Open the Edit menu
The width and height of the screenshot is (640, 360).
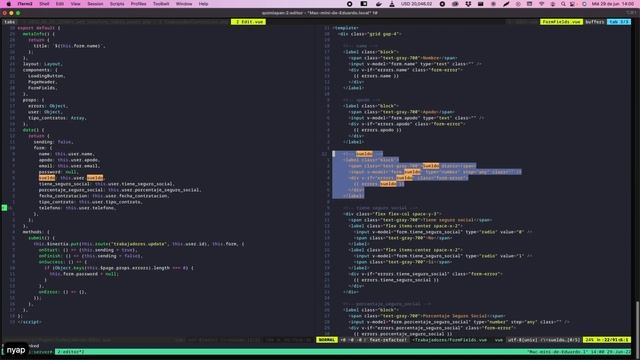pos(60,4)
